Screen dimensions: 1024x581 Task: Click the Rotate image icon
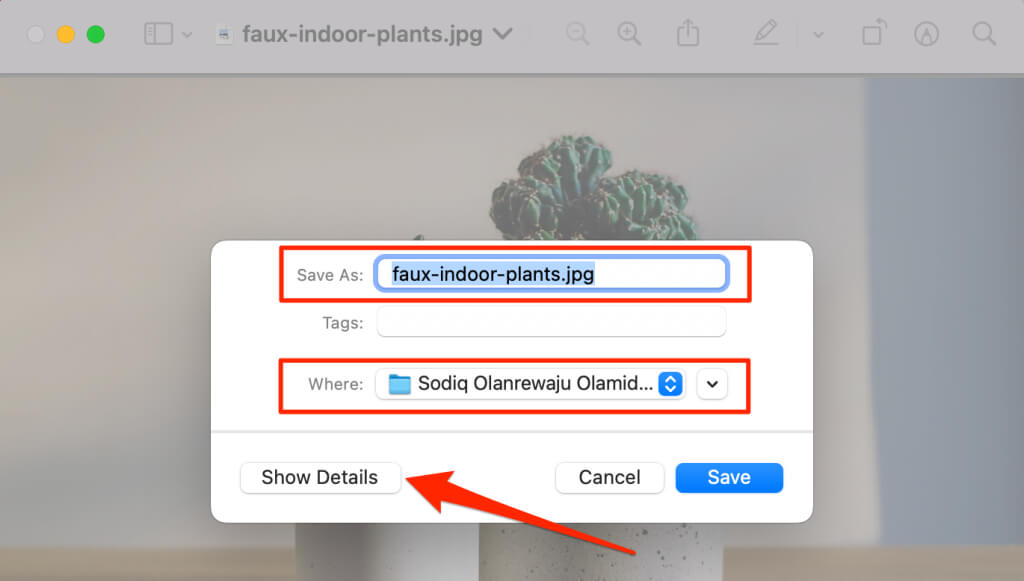[874, 33]
